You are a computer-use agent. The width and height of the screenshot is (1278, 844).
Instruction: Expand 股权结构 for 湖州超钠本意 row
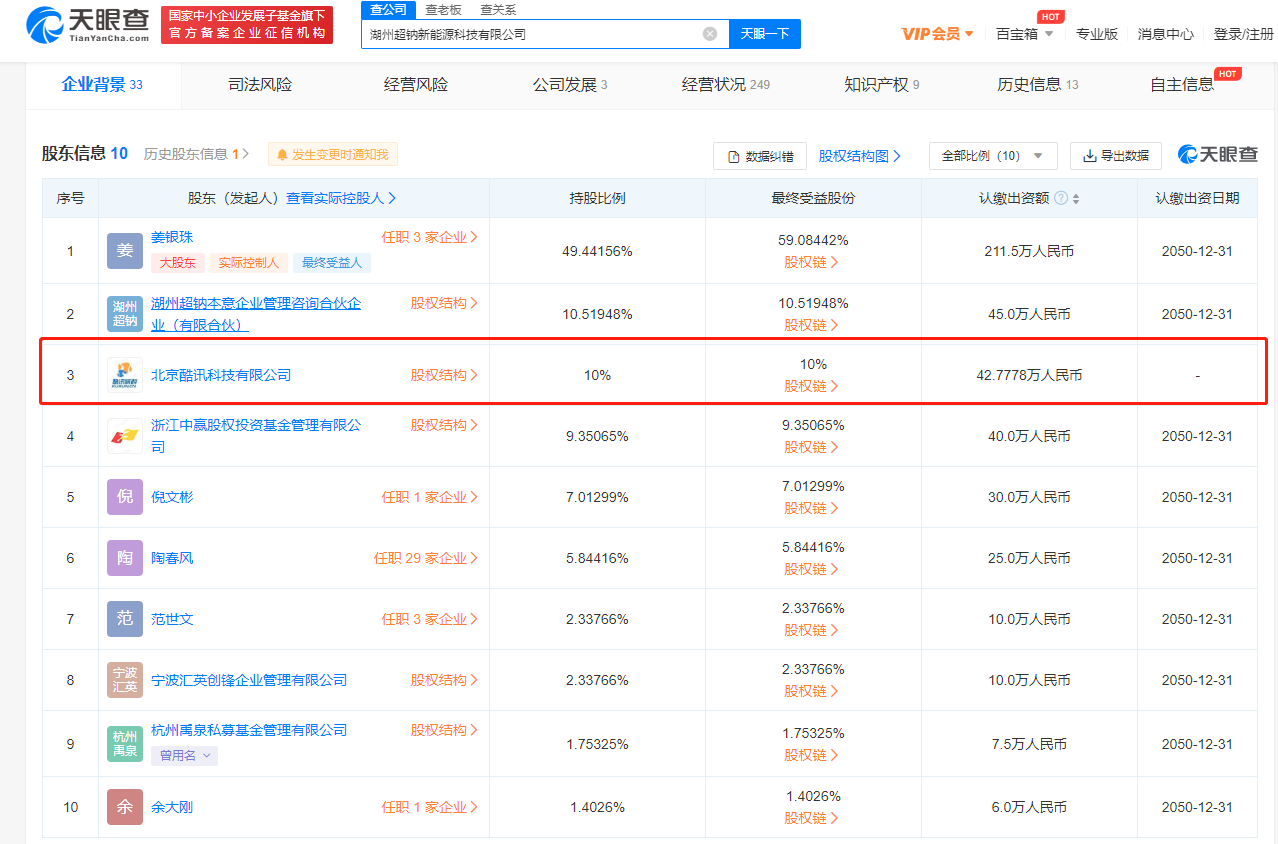(x=444, y=303)
